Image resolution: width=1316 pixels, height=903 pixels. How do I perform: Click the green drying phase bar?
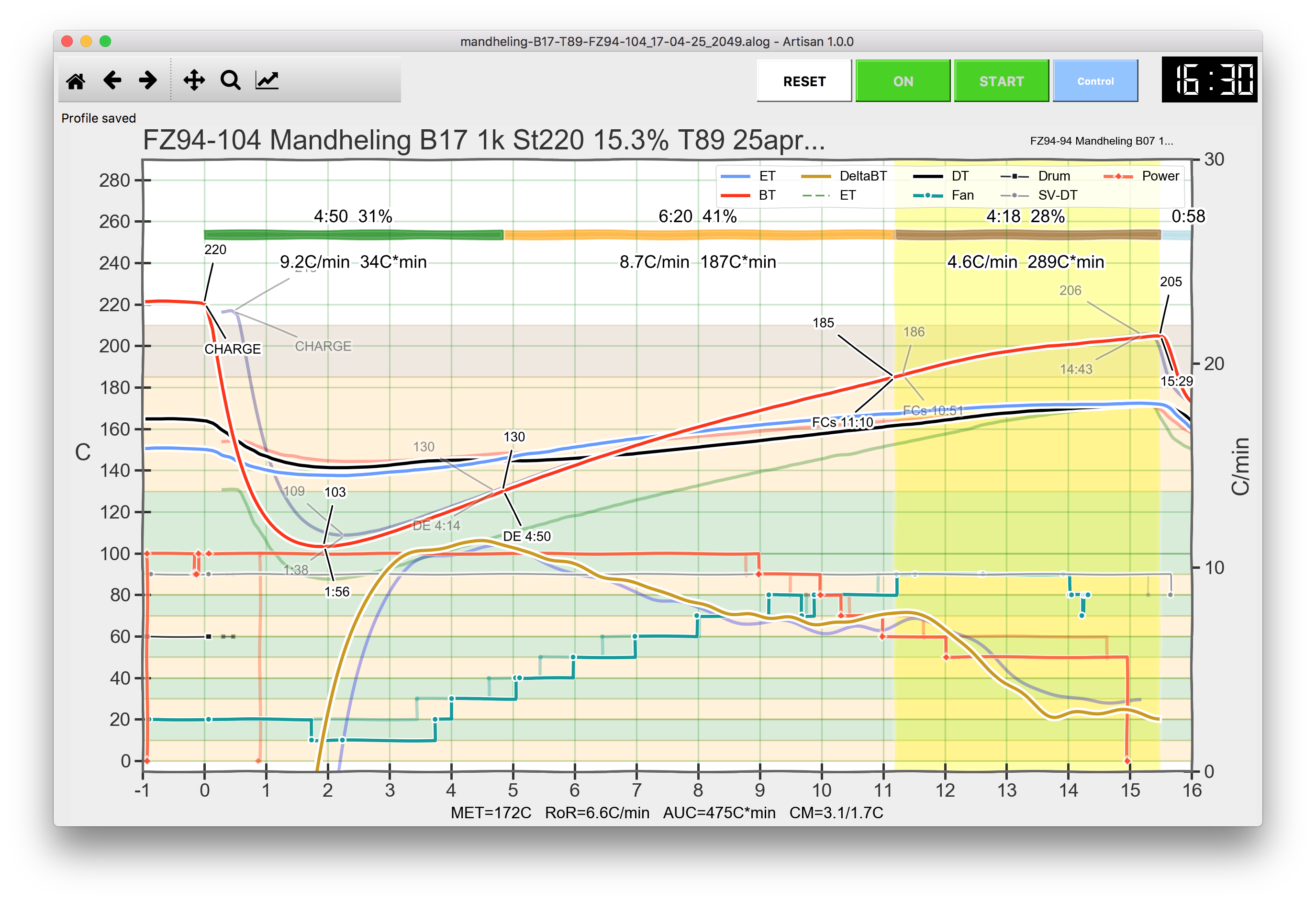click(x=353, y=235)
